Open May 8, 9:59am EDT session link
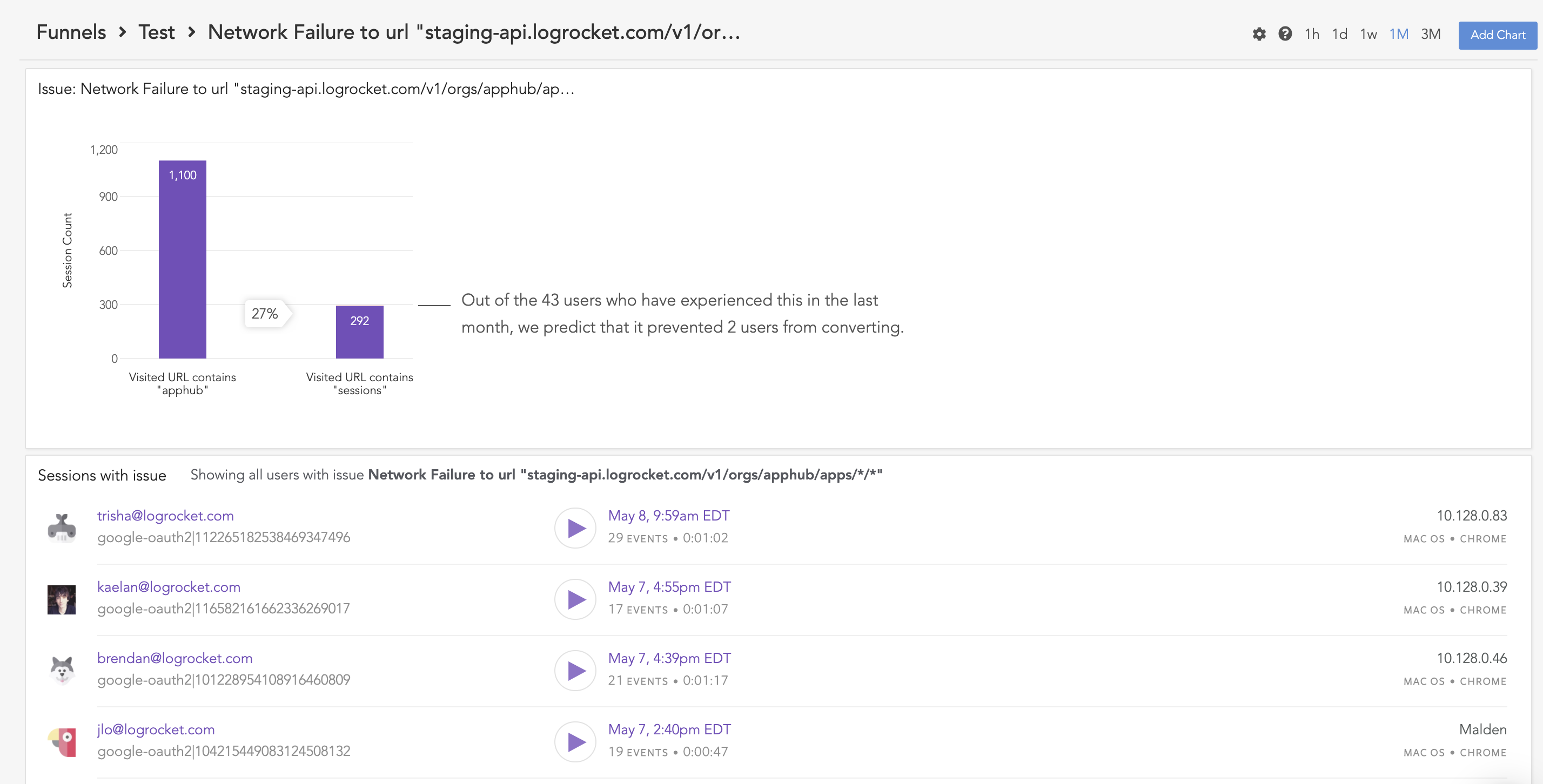Image resolution: width=1543 pixels, height=784 pixels. (668, 516)
